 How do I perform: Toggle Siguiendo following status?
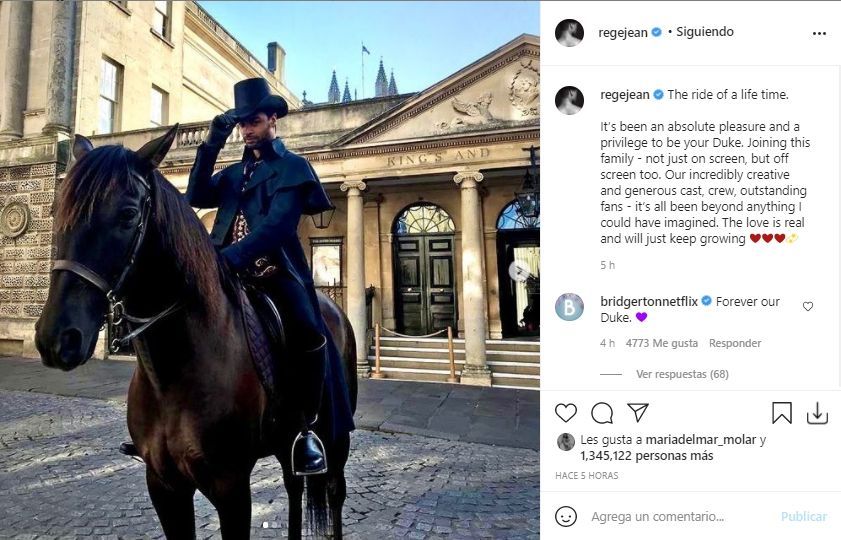click(705, 32)
